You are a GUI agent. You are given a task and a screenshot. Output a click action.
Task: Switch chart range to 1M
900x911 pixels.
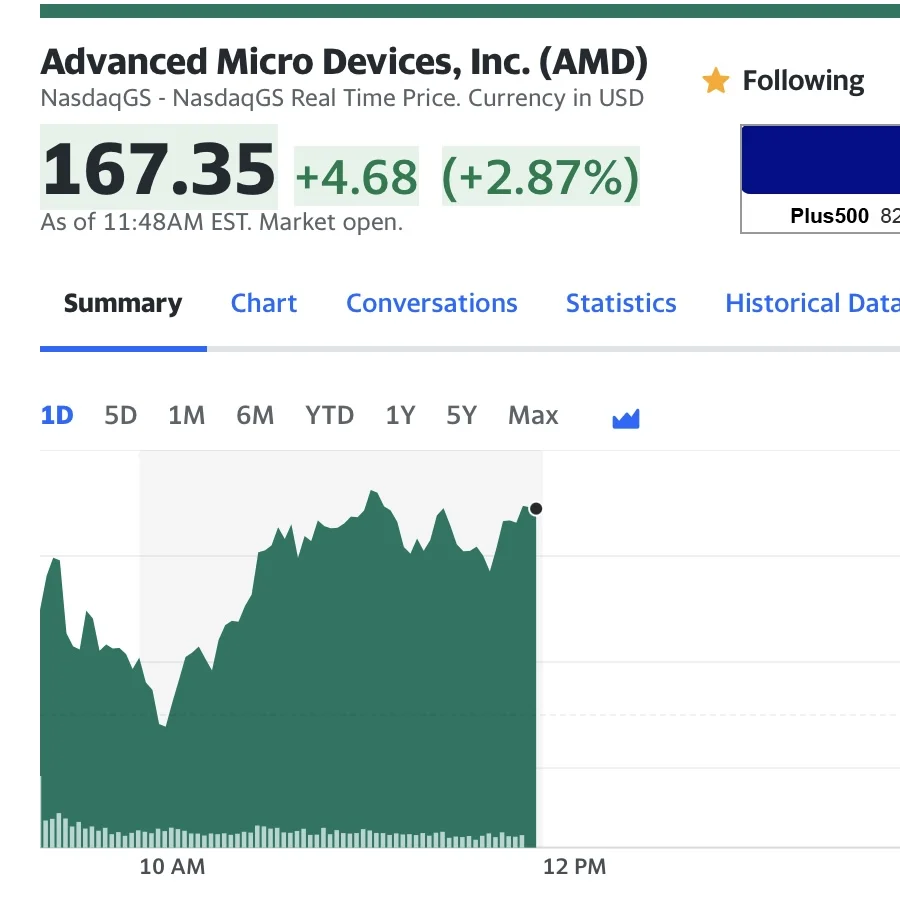click(x=186, y=415)
